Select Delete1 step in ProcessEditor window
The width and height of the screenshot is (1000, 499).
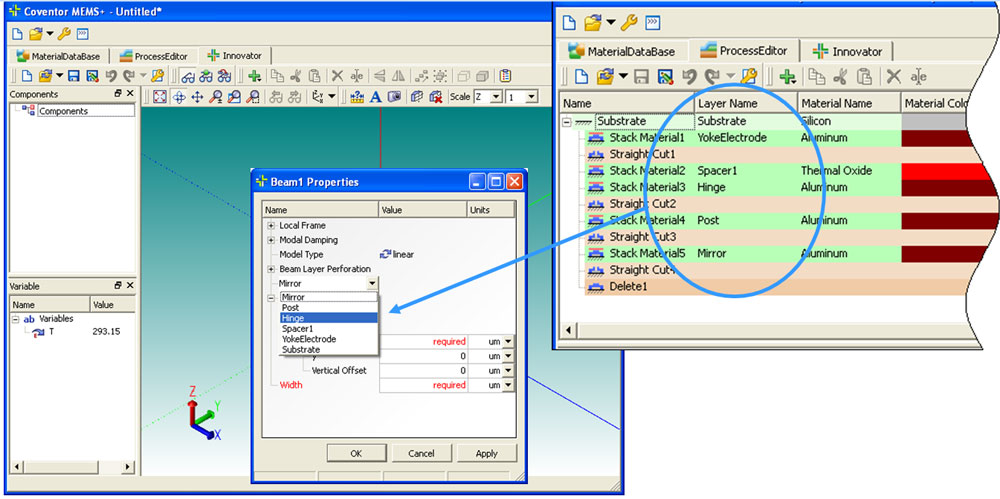(628, 287)
